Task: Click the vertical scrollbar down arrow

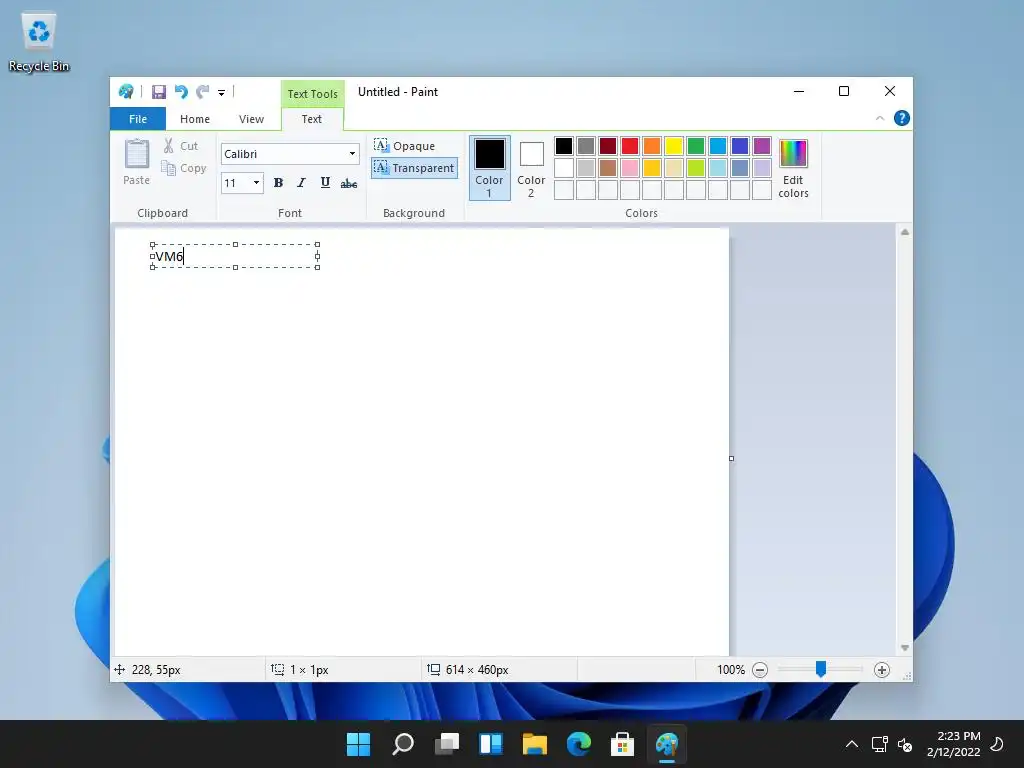Action: tap(904, 648)
